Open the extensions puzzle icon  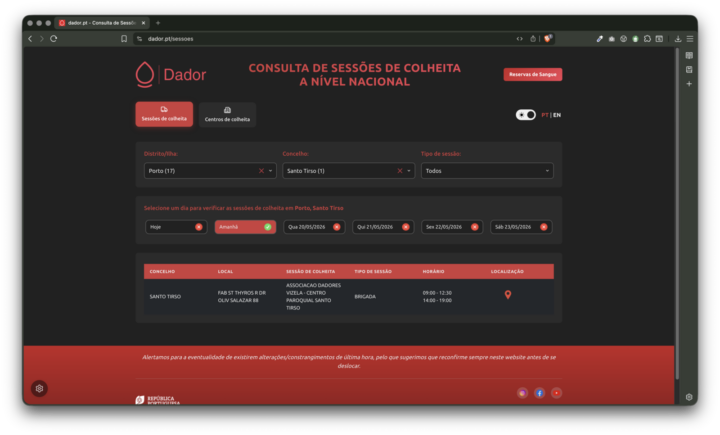pyautogui.click(x=647, y=39)
